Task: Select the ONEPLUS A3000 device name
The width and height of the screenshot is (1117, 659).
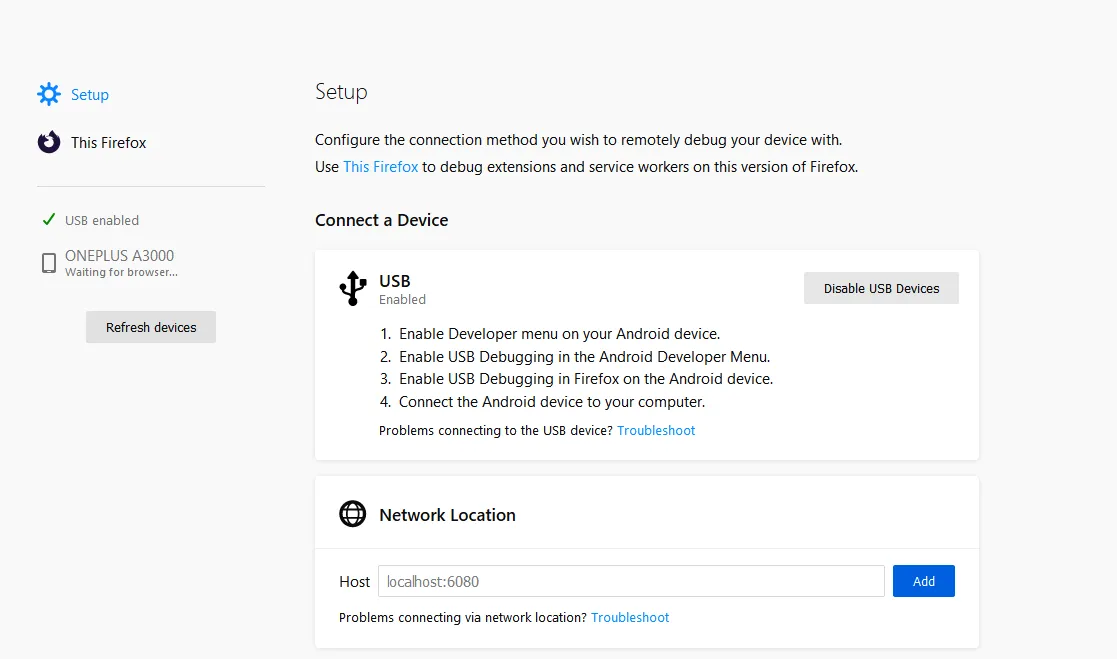Action: pos(119,256)
